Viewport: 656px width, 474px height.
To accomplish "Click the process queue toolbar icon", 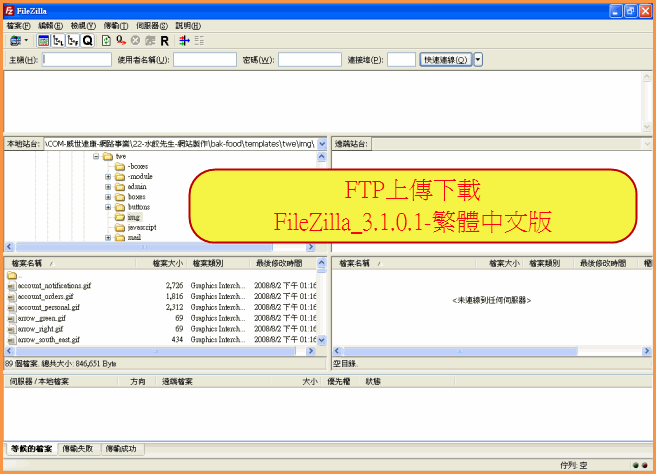I will pos(120,41).
